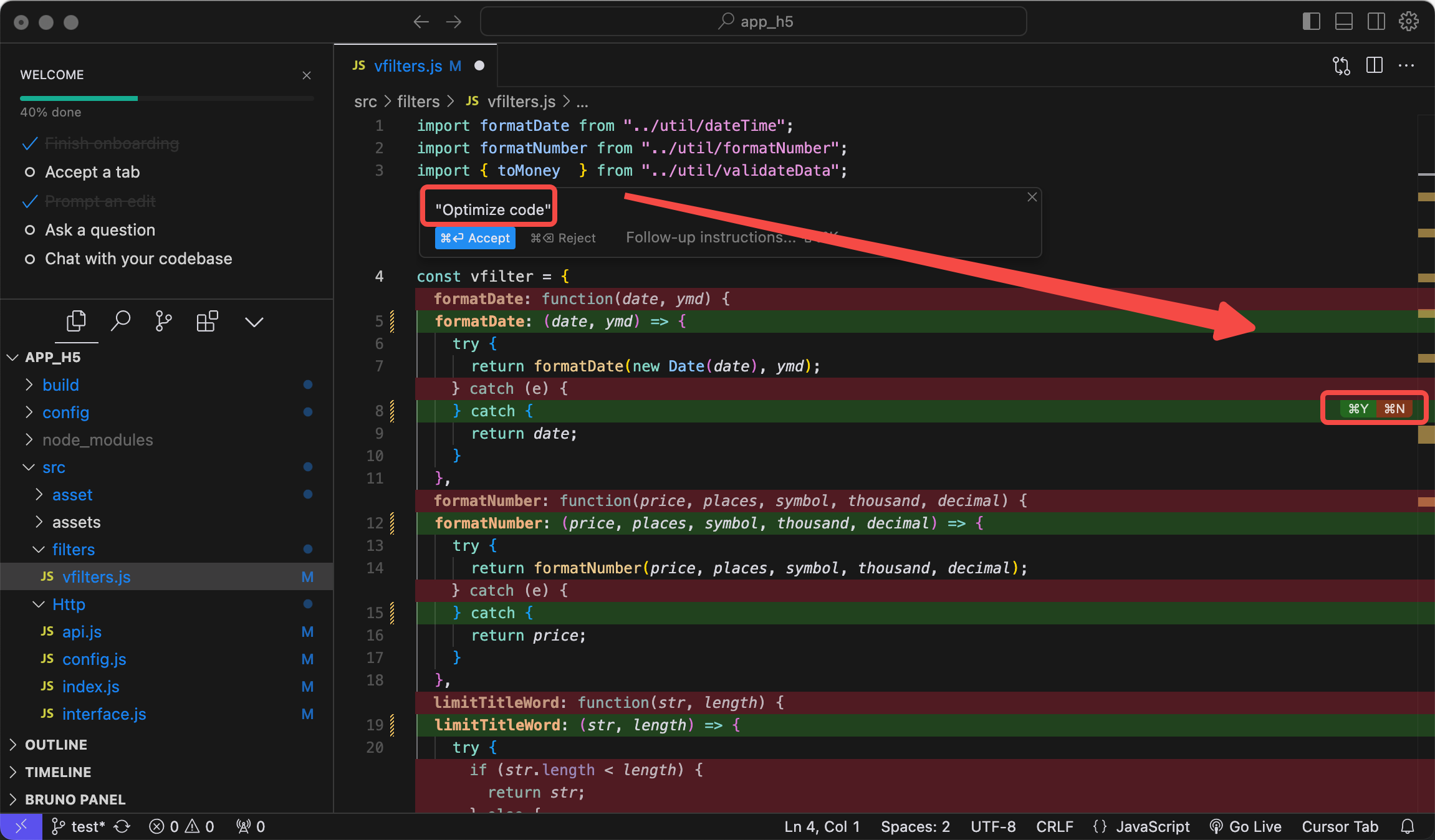Open the Search view icon
Viewport: 1435px width, 840px height.
tap(120, 322)
